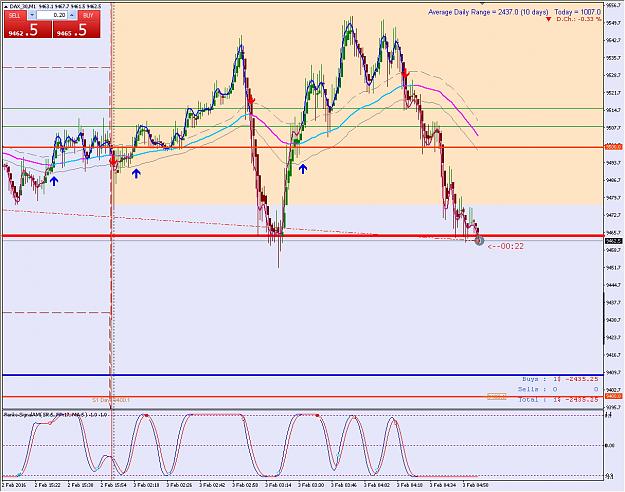
Task: Click blue up arrow signal near 2 Feb 15:22
Action: coord(54,181)
